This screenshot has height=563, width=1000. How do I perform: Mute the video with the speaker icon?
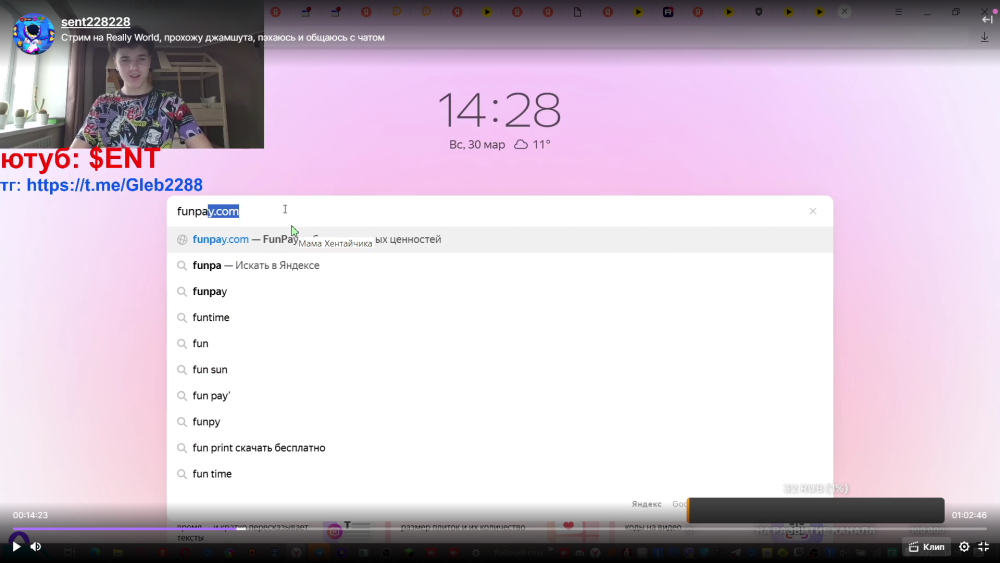36,546
